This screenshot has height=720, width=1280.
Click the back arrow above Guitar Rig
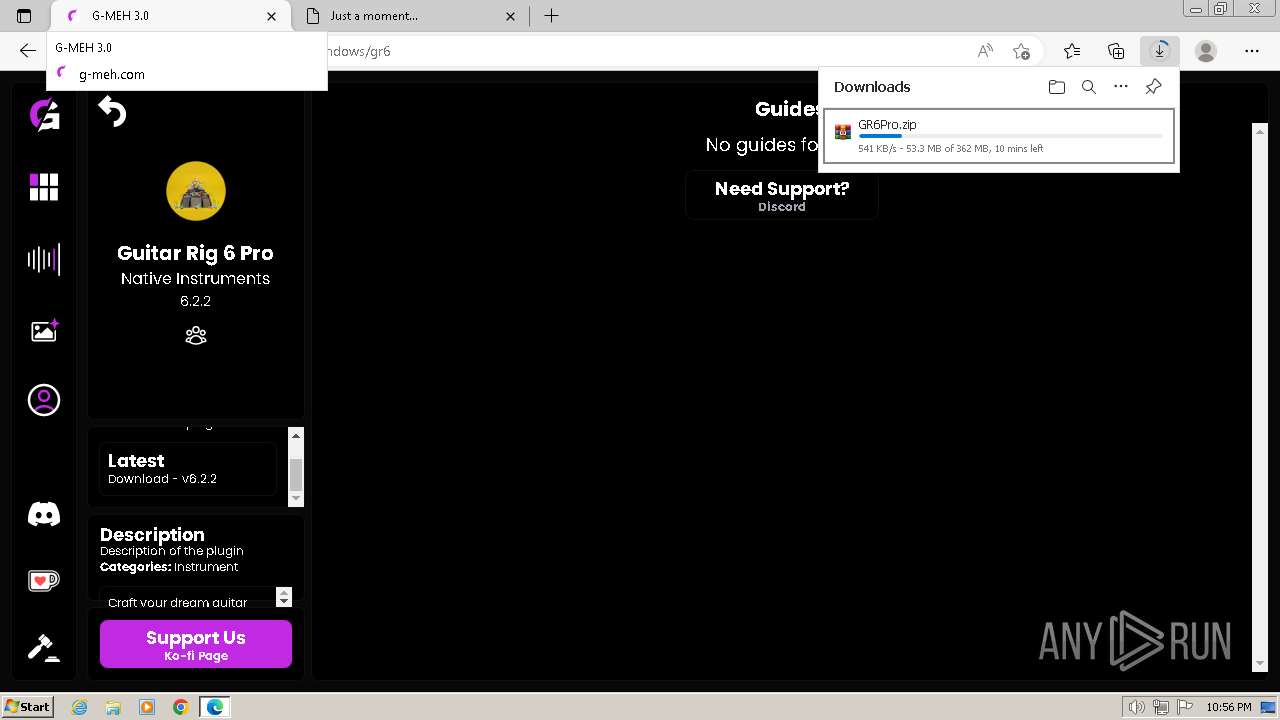[x=112, y=111]
